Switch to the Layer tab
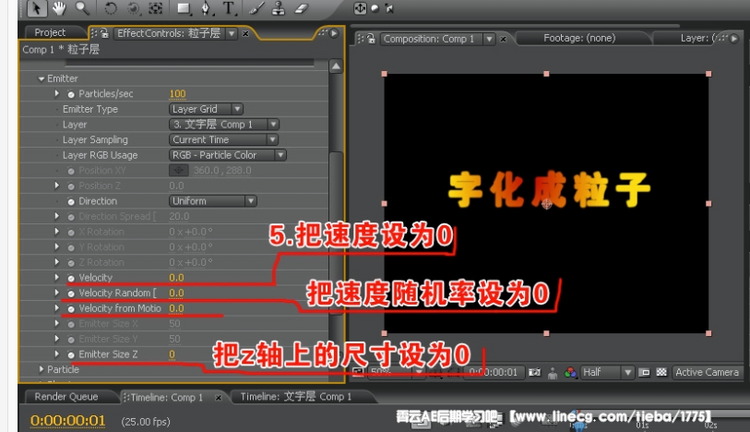Viewport: 750px width, 432px height. pyautogui.click(x=698, y=38)
